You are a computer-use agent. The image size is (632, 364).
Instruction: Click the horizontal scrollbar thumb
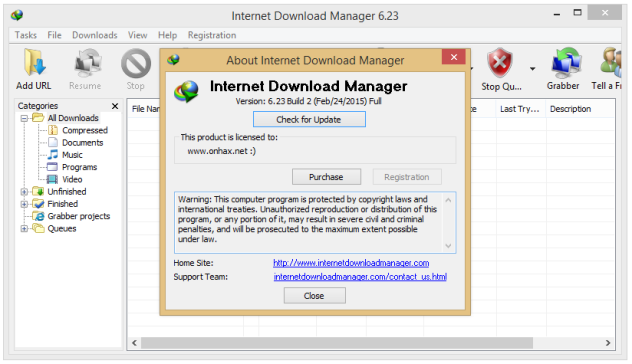337,343
